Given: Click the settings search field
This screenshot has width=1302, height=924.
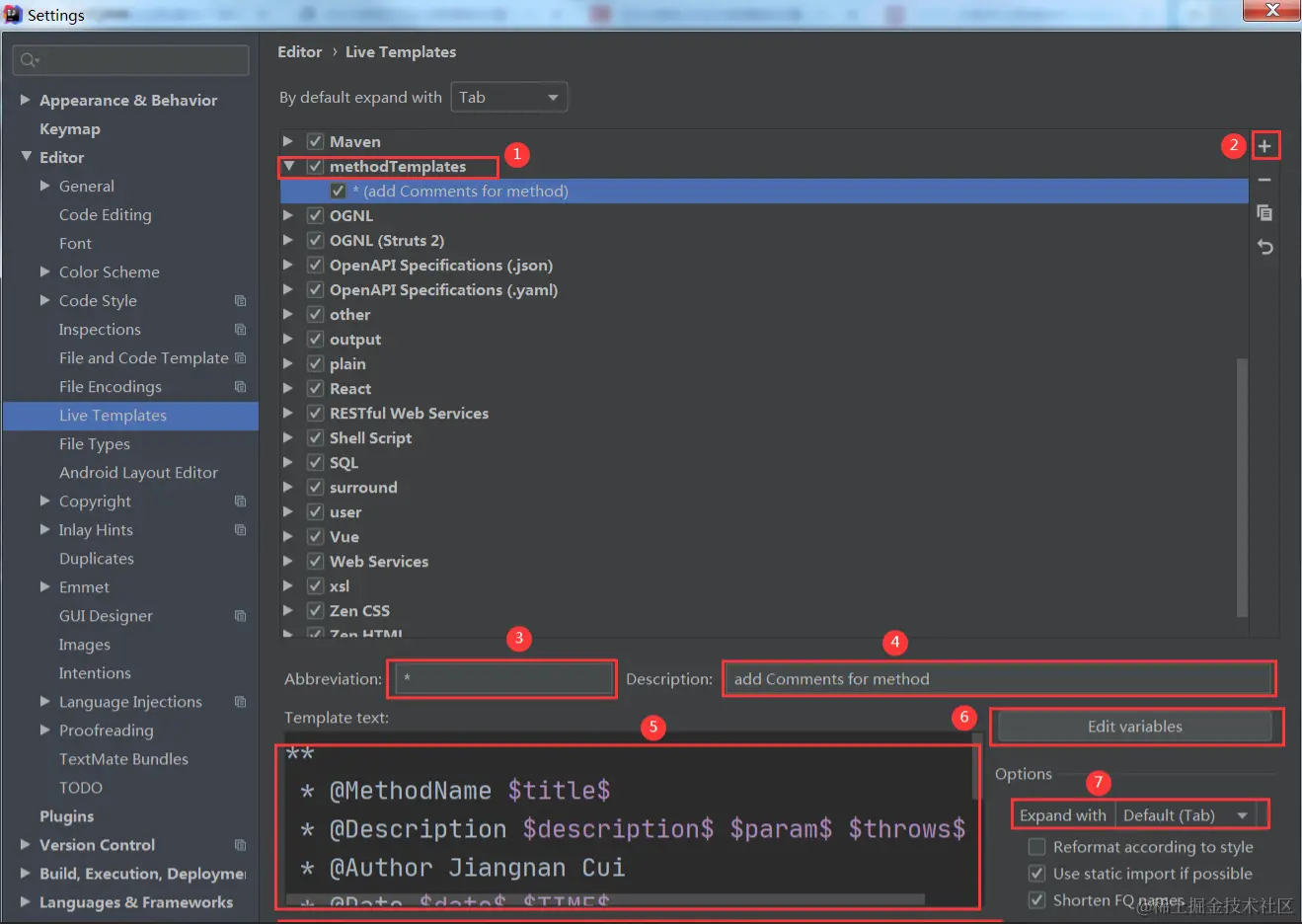Looking at the screenshot, I should (130, 60).
